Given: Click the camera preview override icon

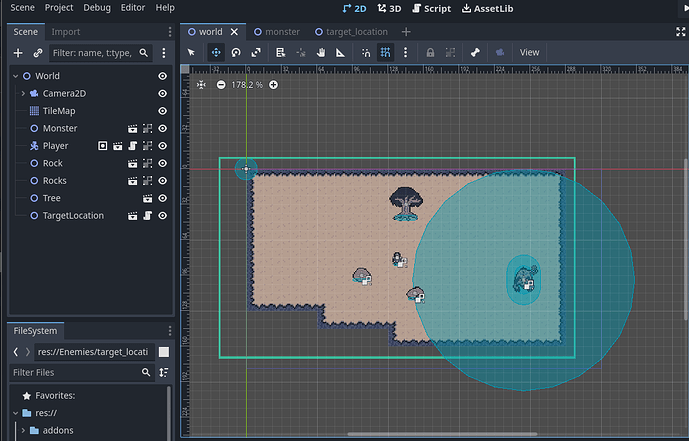Looking at the screenshot, I should tap(500, 52).
